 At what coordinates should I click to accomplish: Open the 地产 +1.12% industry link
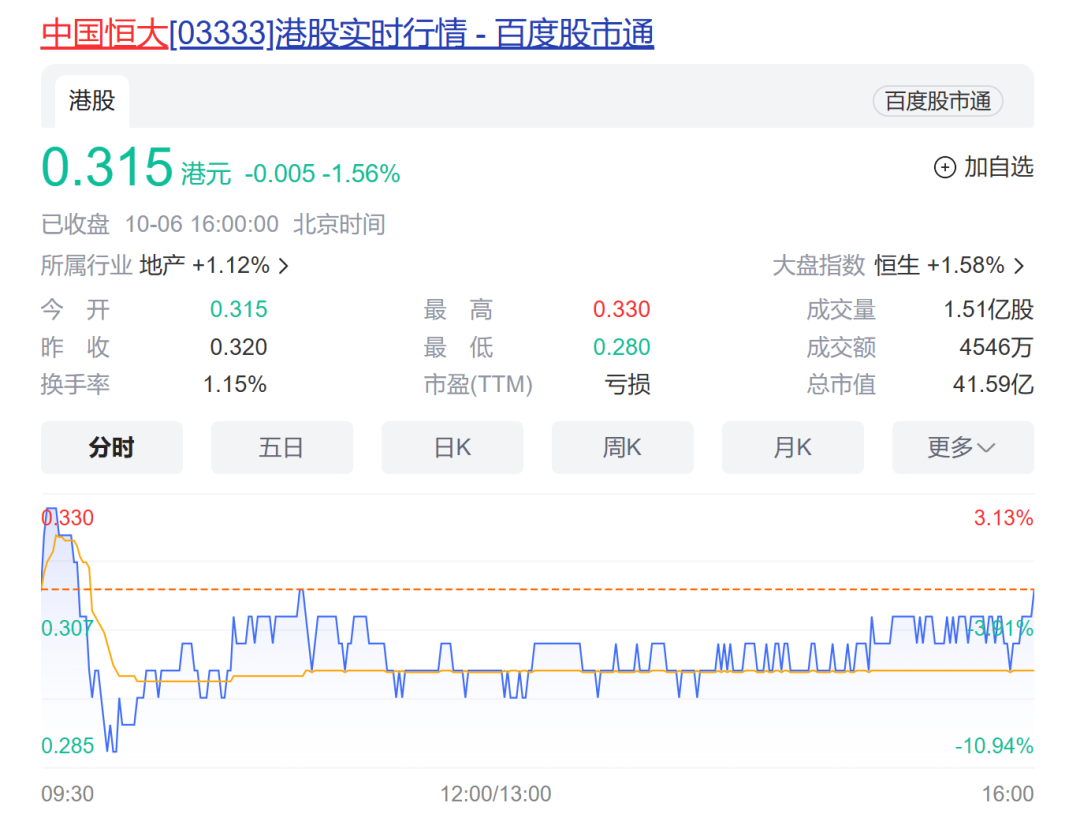pos(204,265)
